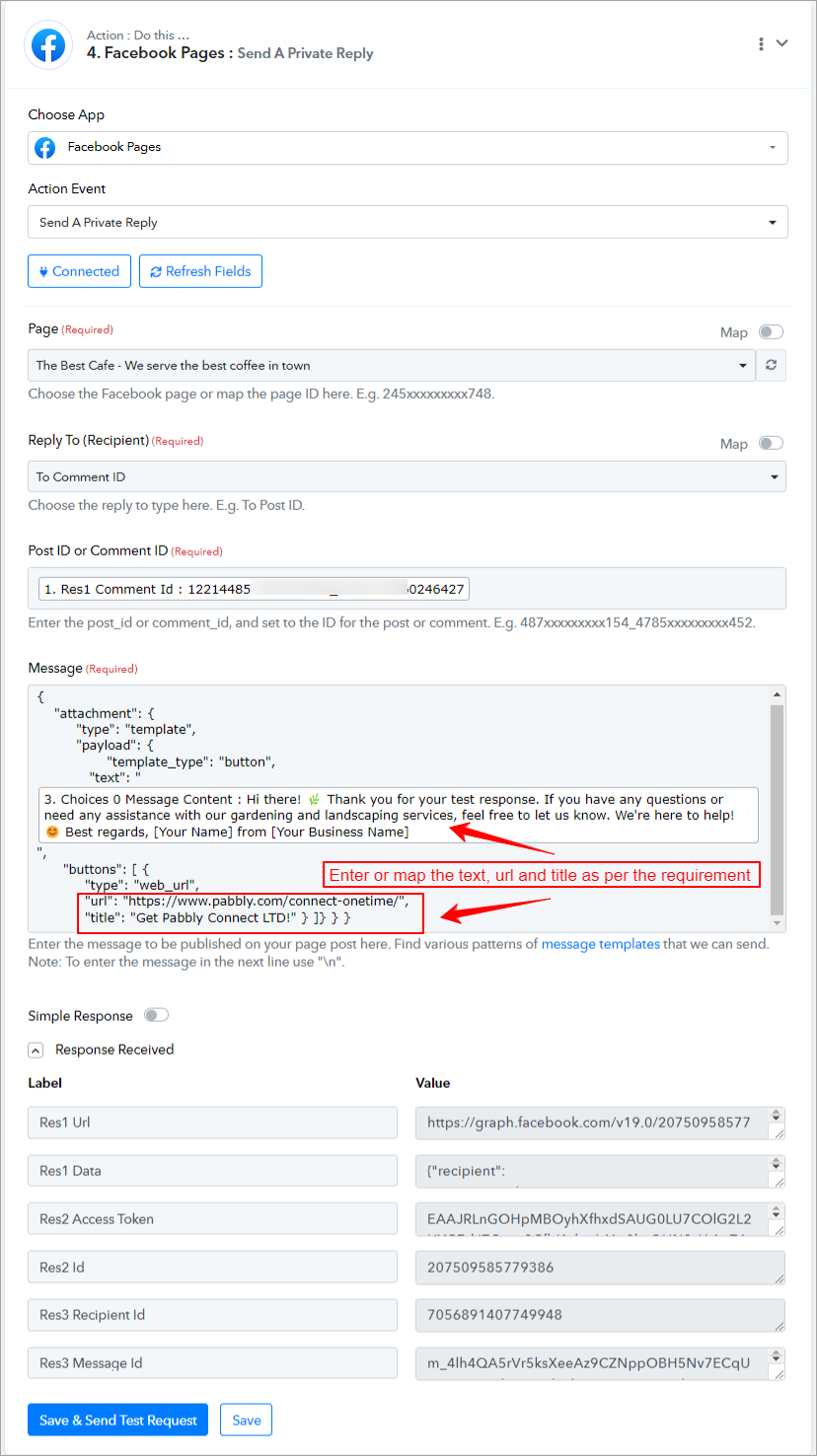The height and width of the screenshot is (1456, 817).
Task: Click the Res3 Message Id label field
Action: point(212,1363)
